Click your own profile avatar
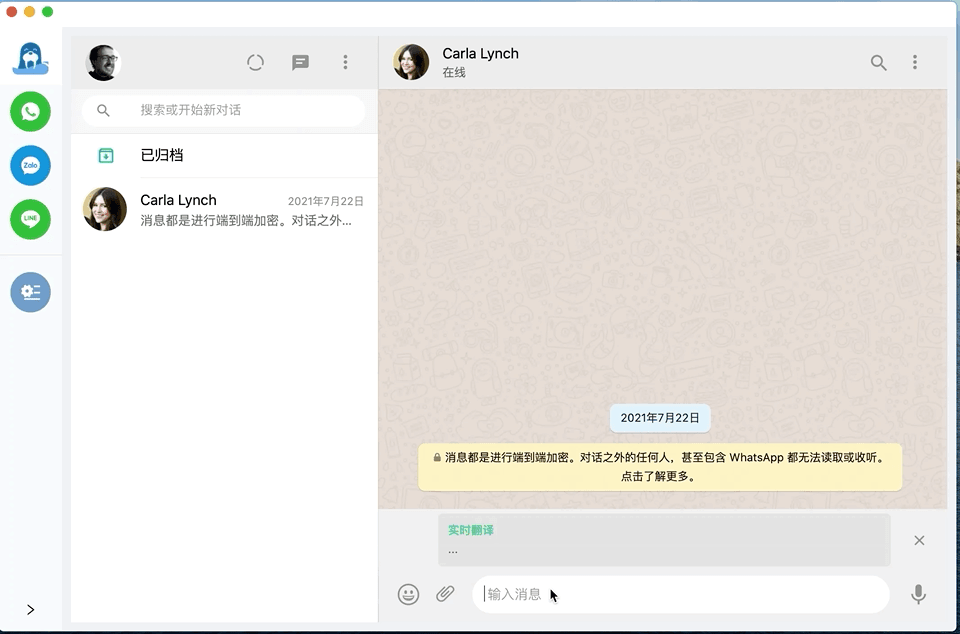The height and width of the screenshot is (634, 960). pos(103,62)
